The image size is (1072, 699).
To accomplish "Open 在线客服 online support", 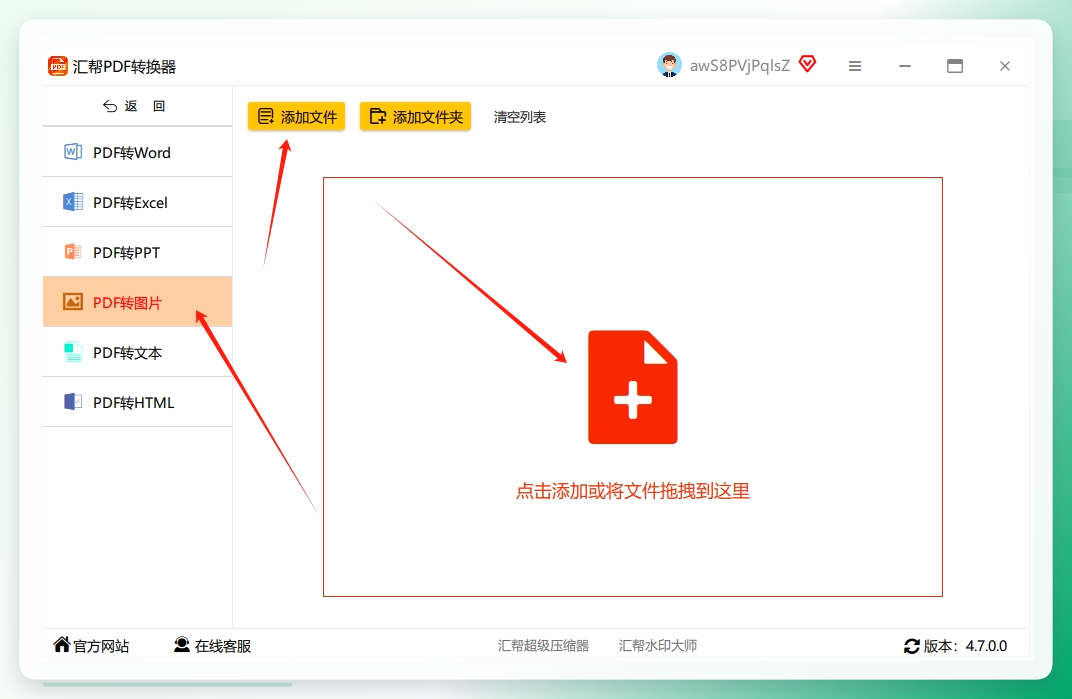I will coord(212,646).
